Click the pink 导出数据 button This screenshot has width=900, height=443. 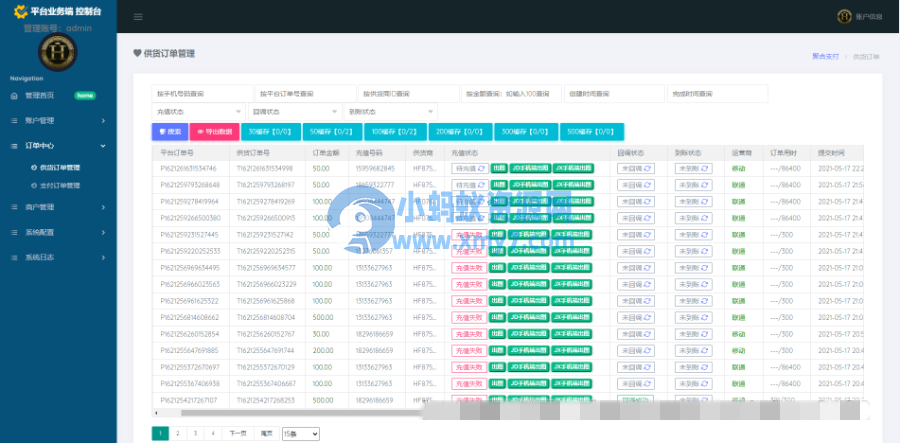pos(215,131)
